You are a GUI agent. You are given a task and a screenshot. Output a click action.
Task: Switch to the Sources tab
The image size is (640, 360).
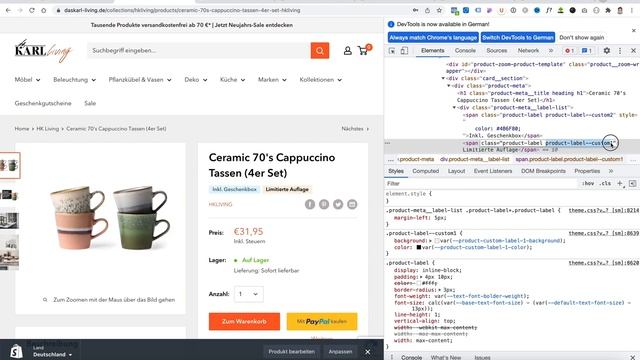click(496, 51)
